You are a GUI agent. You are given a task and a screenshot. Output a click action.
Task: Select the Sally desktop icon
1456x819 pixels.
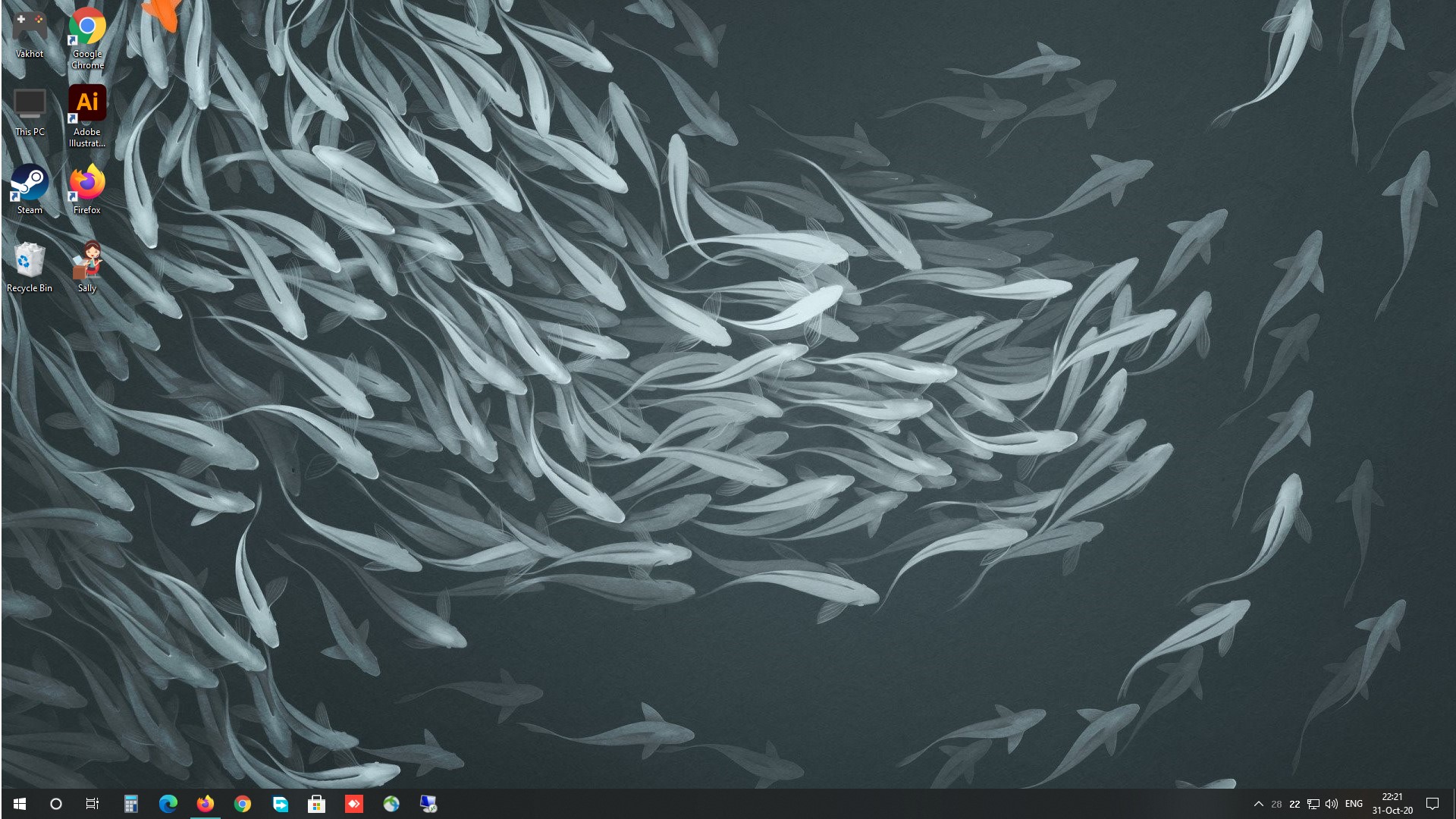pyautogui.click(x=87, y=268)
